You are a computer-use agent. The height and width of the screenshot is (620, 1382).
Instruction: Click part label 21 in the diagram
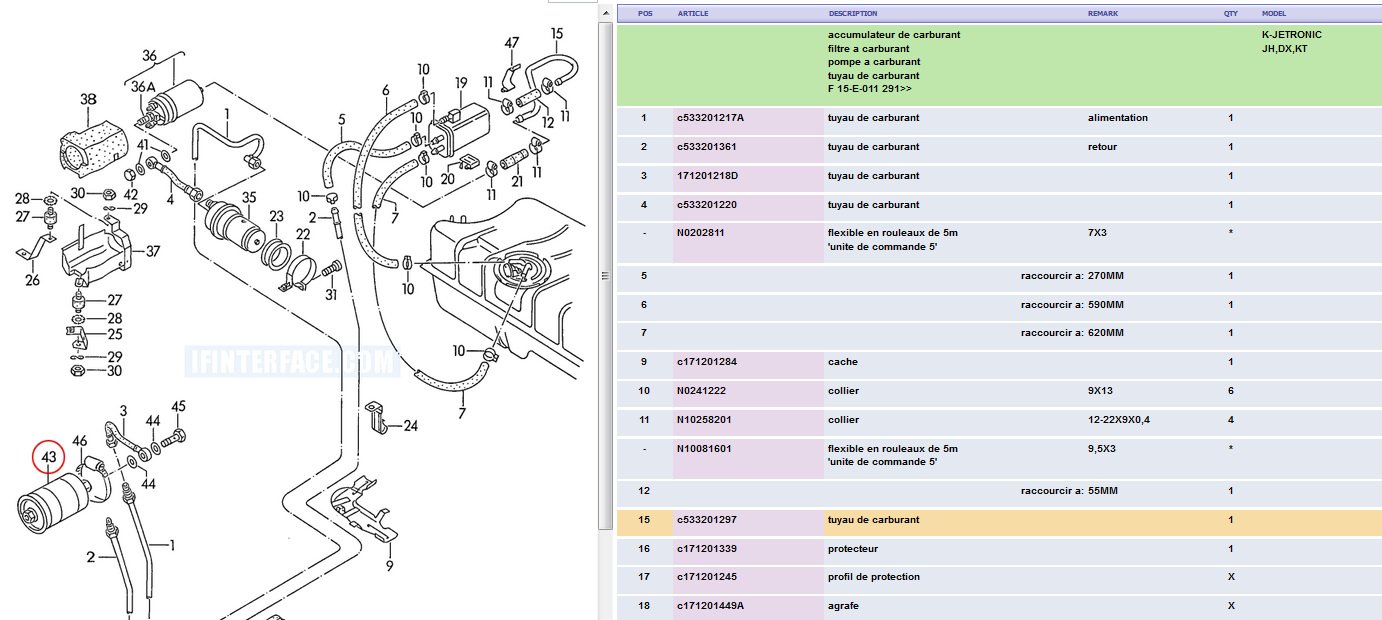517,181
